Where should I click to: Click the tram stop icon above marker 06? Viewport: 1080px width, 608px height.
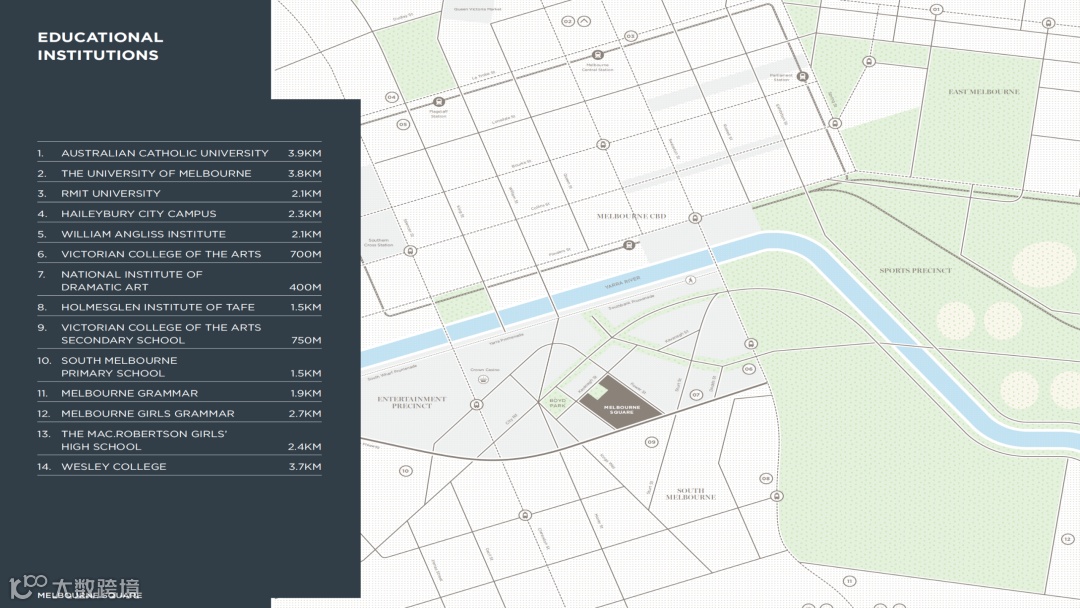(751, 344)
